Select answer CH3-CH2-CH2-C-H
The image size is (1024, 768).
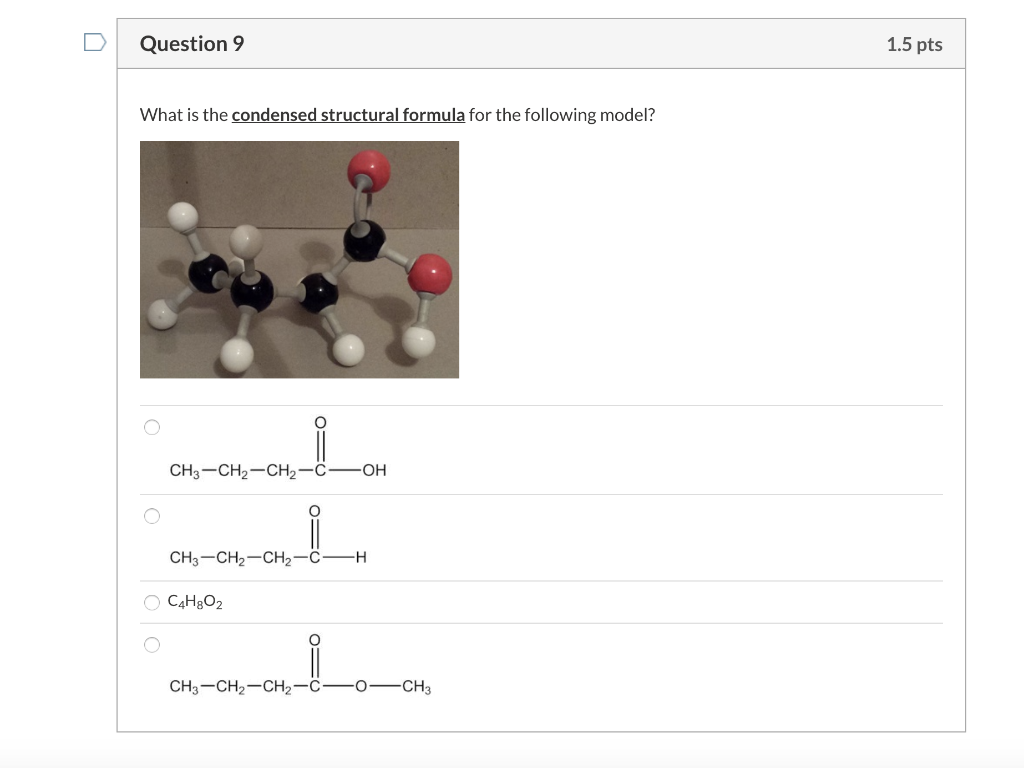(x=151, y=516)
